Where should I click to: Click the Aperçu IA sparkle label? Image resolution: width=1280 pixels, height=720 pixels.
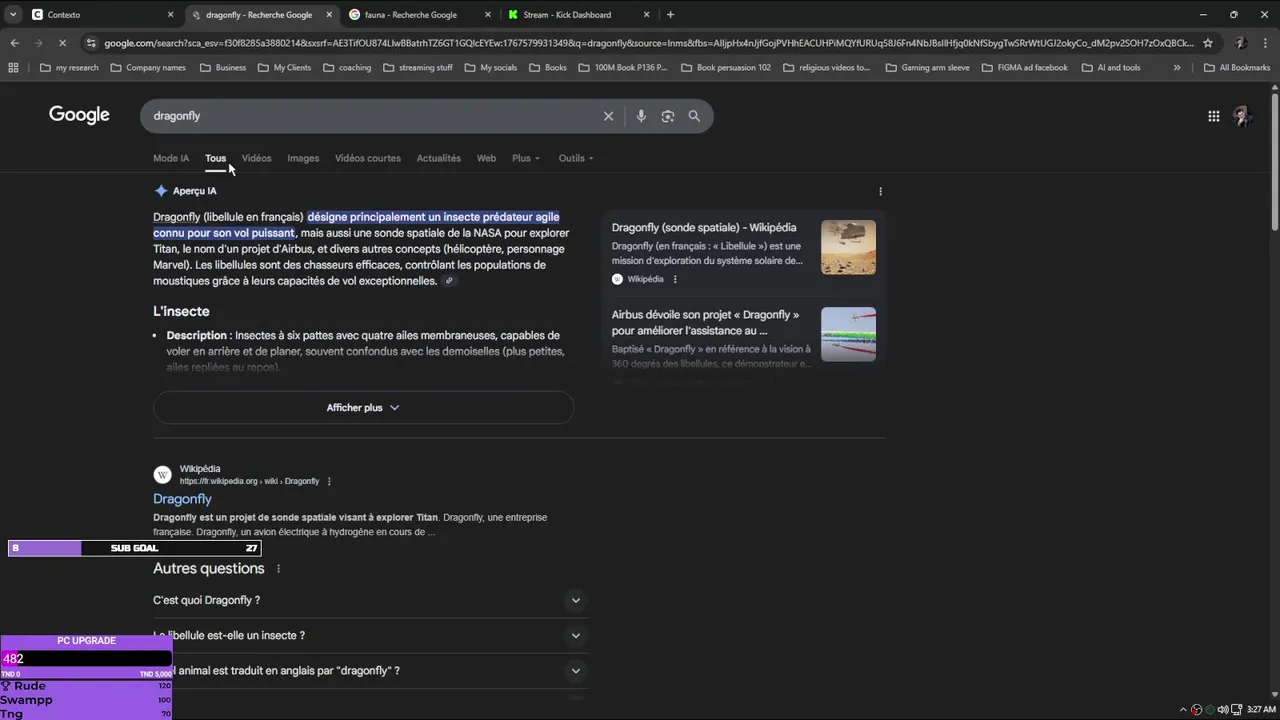(185, 191)
